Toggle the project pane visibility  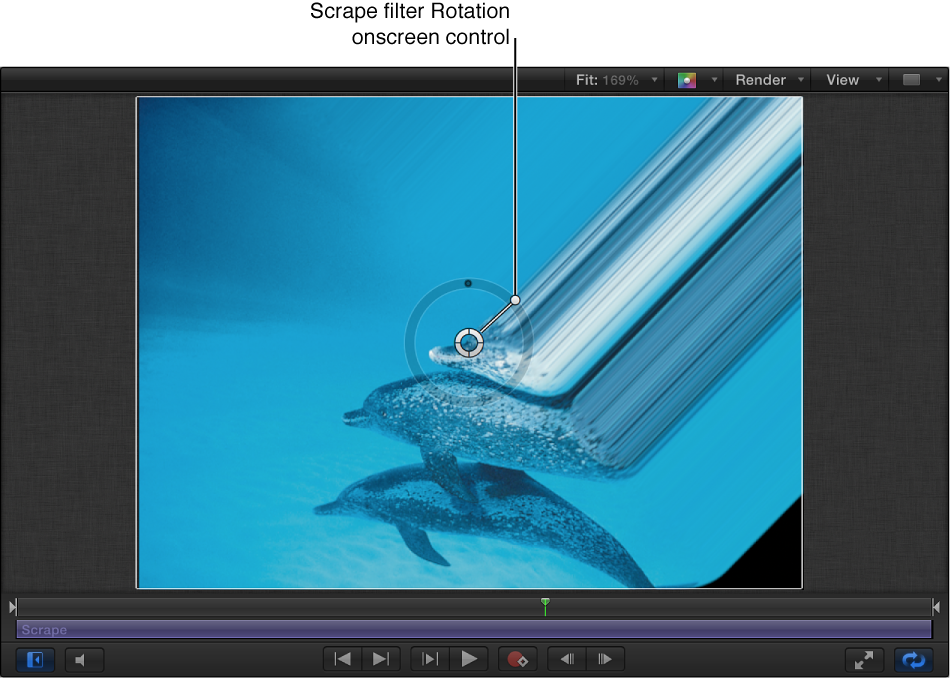(x=35, y=660)
